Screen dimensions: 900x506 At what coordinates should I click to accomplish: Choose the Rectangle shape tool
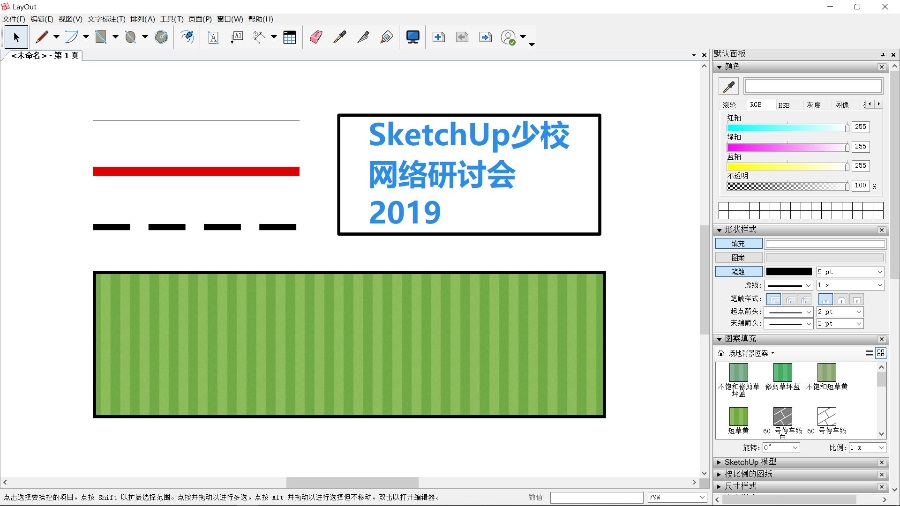101,37
